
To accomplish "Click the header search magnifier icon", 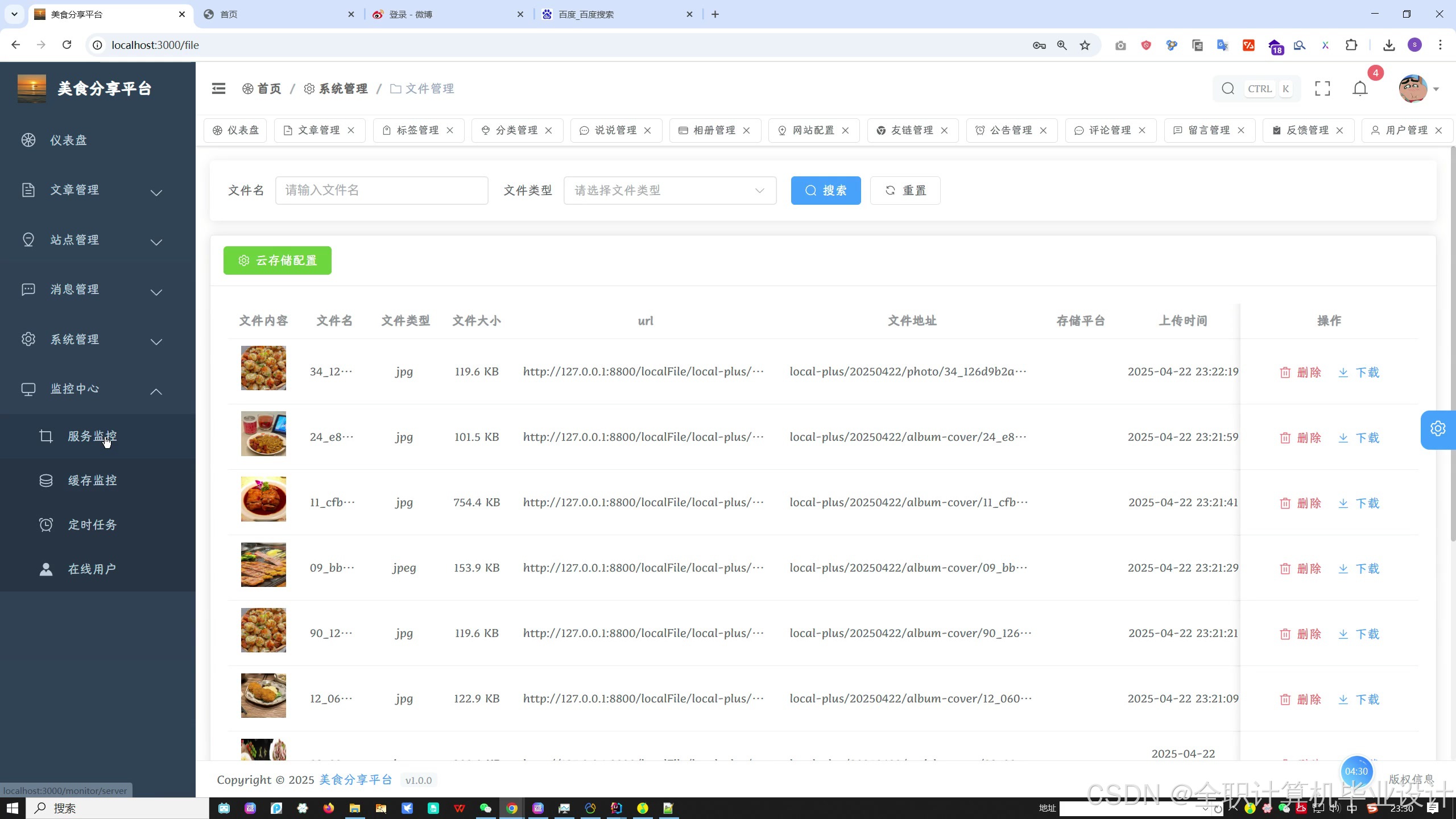I will [1228, 89].
